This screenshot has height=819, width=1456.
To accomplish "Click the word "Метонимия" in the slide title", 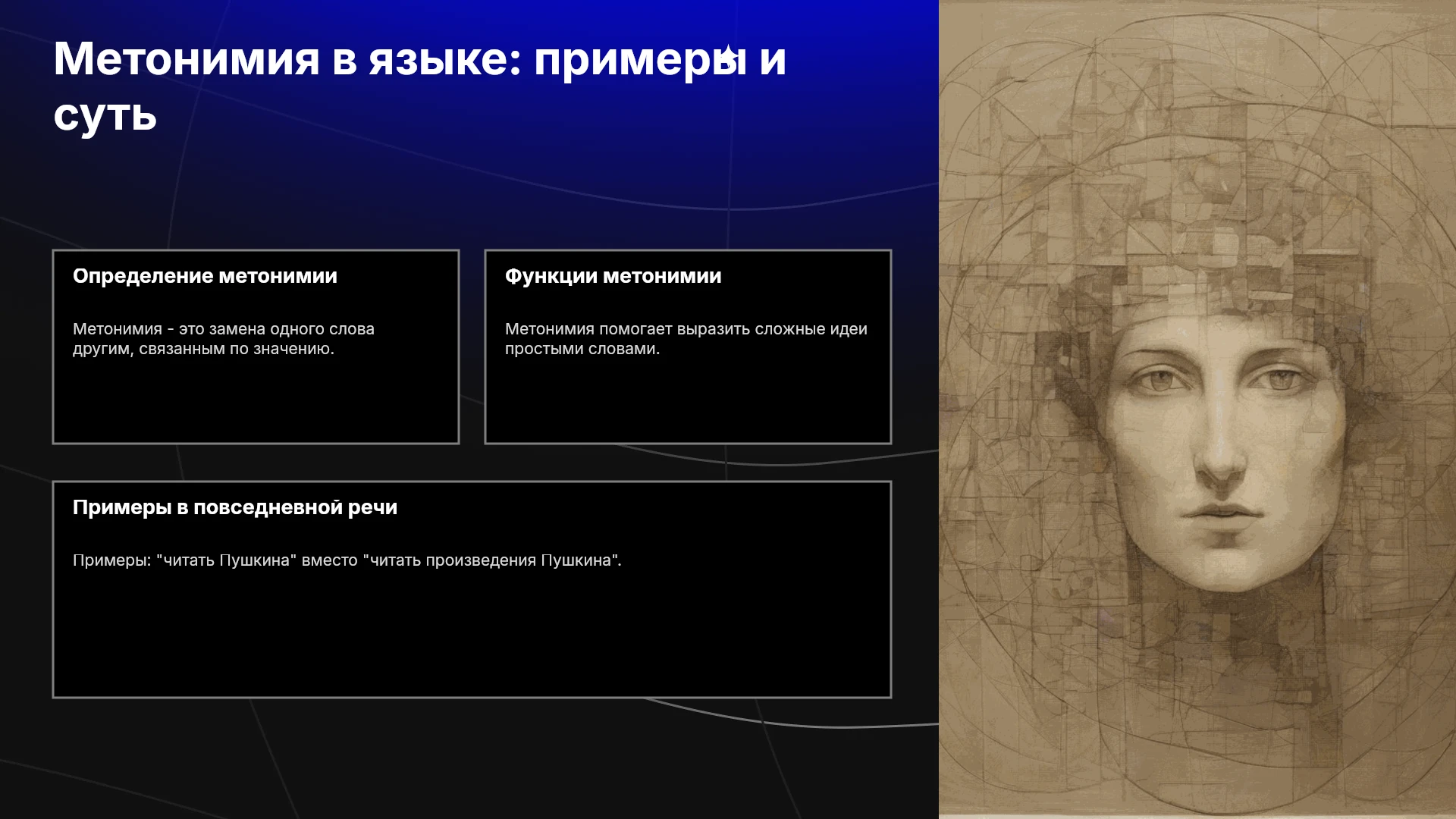I will tap(187, 59).
